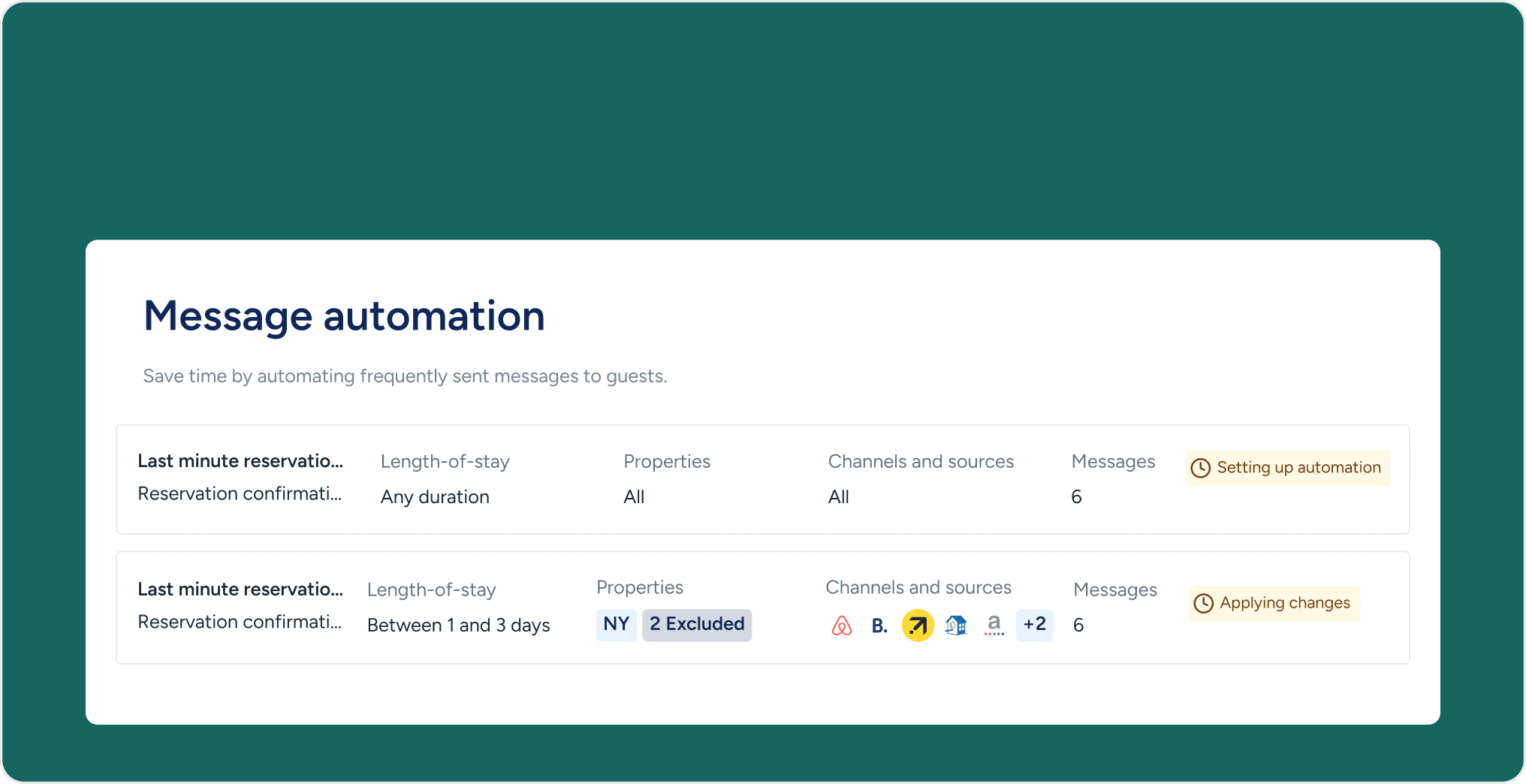Click the Applying changes status badge
This screenshot has width=1526, height=784.
[x=1274, y=602]
